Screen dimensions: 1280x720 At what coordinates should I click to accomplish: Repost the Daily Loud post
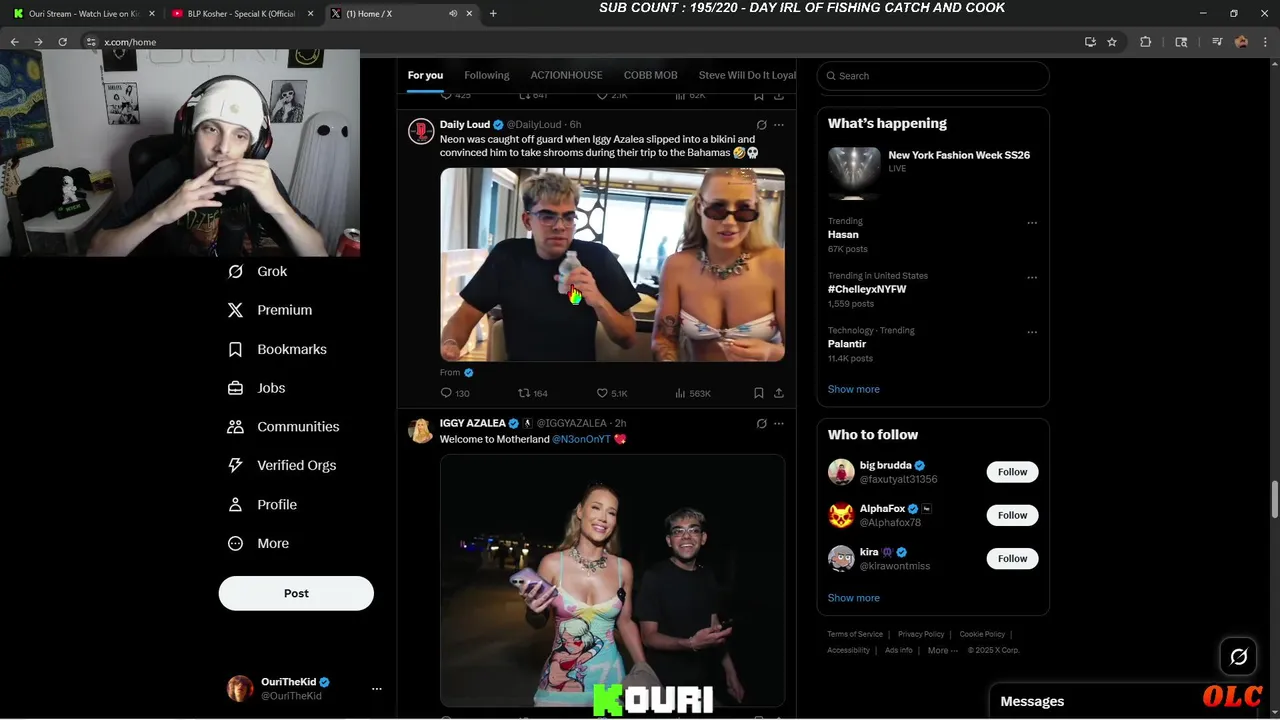532,393
